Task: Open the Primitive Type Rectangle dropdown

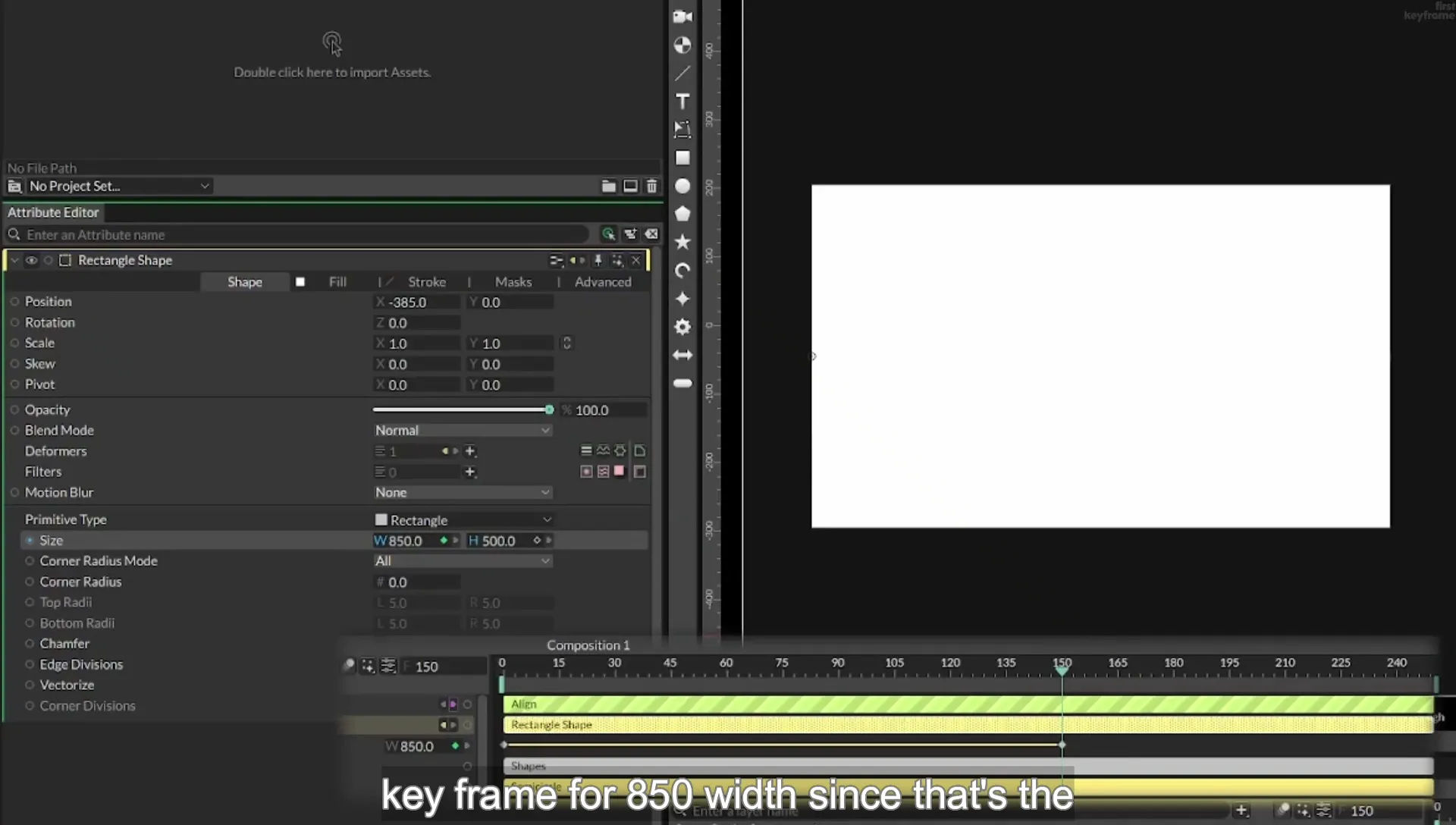Action: tap(463, 519)
